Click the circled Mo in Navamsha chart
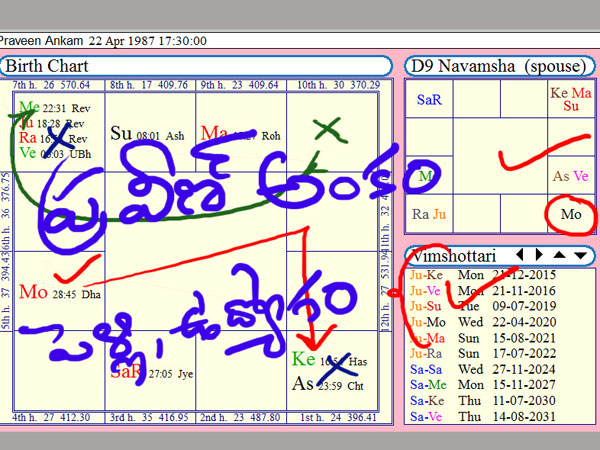The image size is (600, 450). (x=570, y=214)
